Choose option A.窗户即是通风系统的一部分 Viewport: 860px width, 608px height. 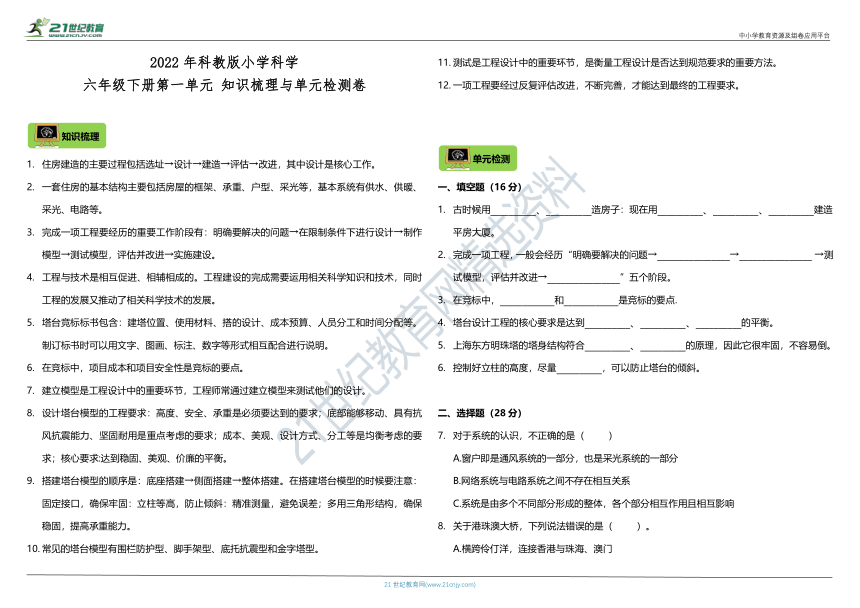click(x=565, y=458)
